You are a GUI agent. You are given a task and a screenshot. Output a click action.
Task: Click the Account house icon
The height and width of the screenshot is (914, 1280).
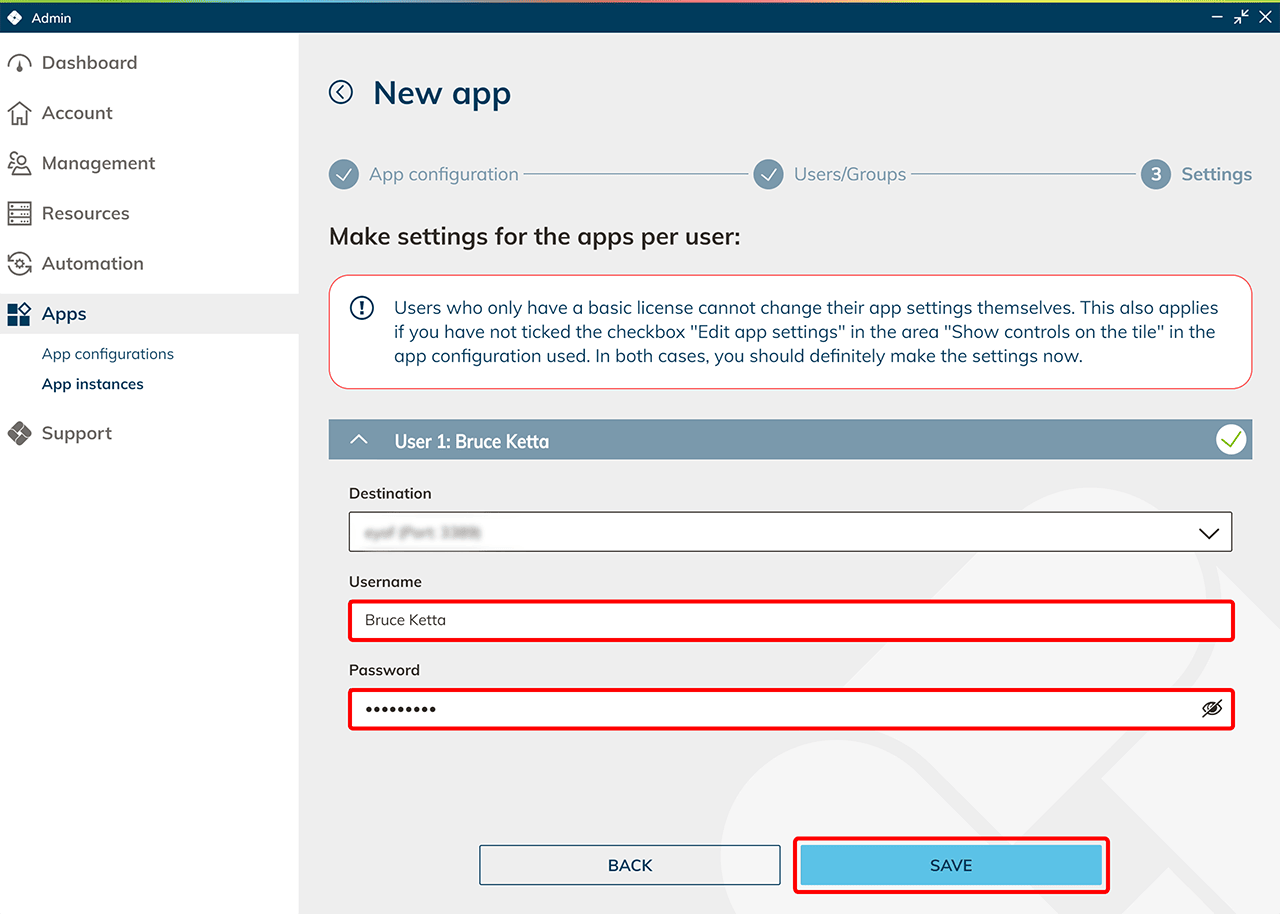click(19, 113)
